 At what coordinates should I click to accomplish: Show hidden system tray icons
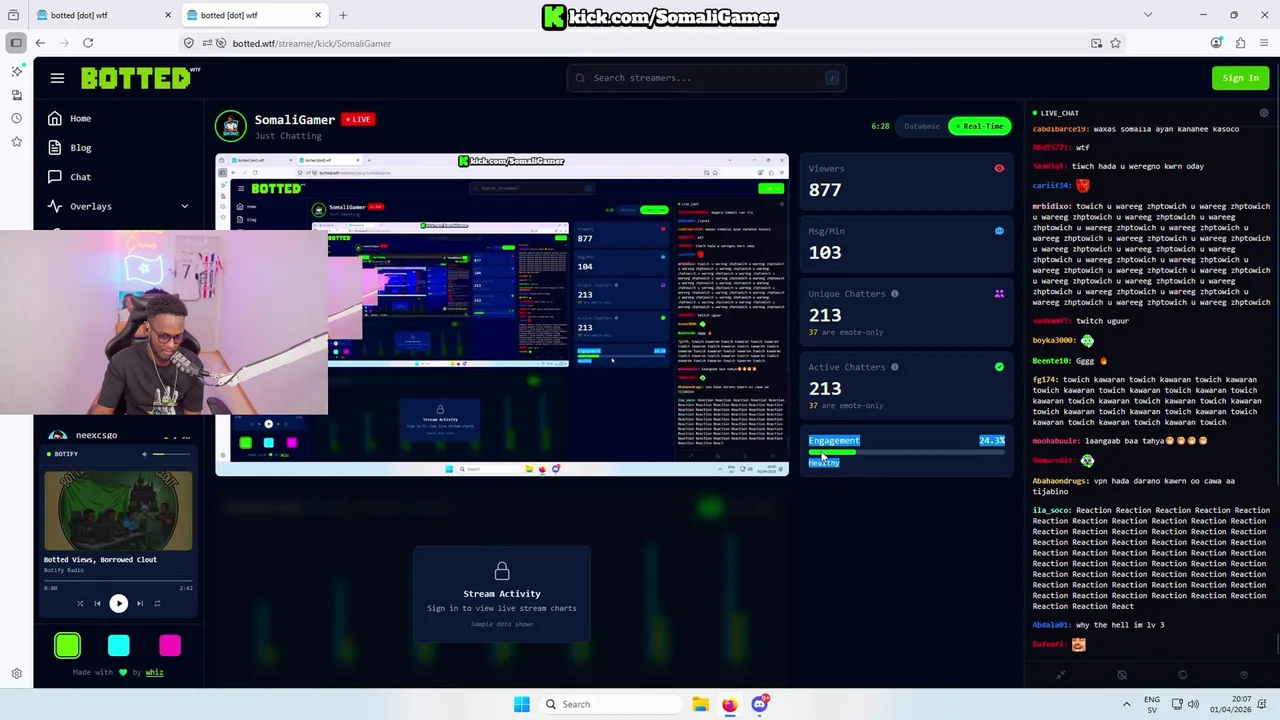click(1126, 704)
